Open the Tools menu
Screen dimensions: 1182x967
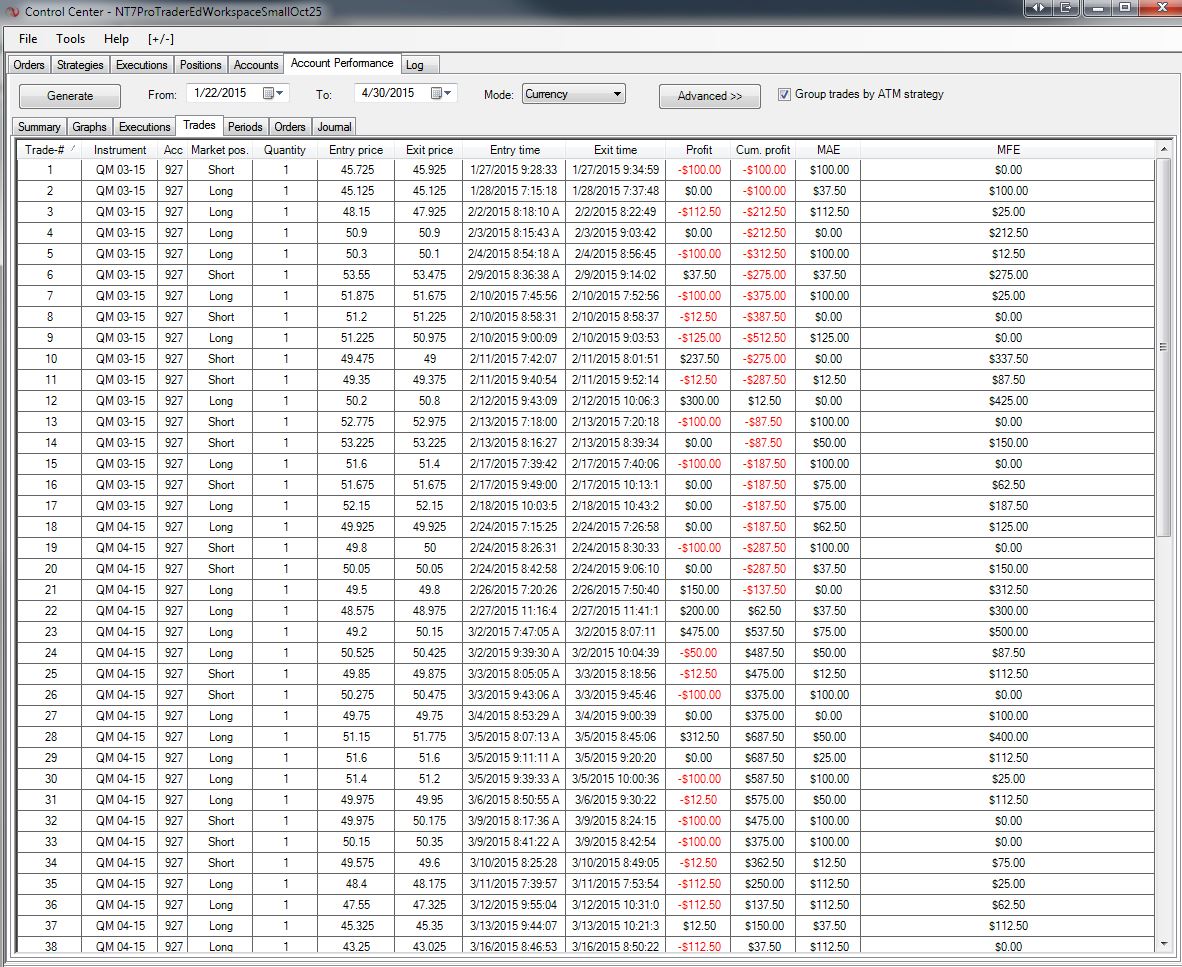click(70, 38)
